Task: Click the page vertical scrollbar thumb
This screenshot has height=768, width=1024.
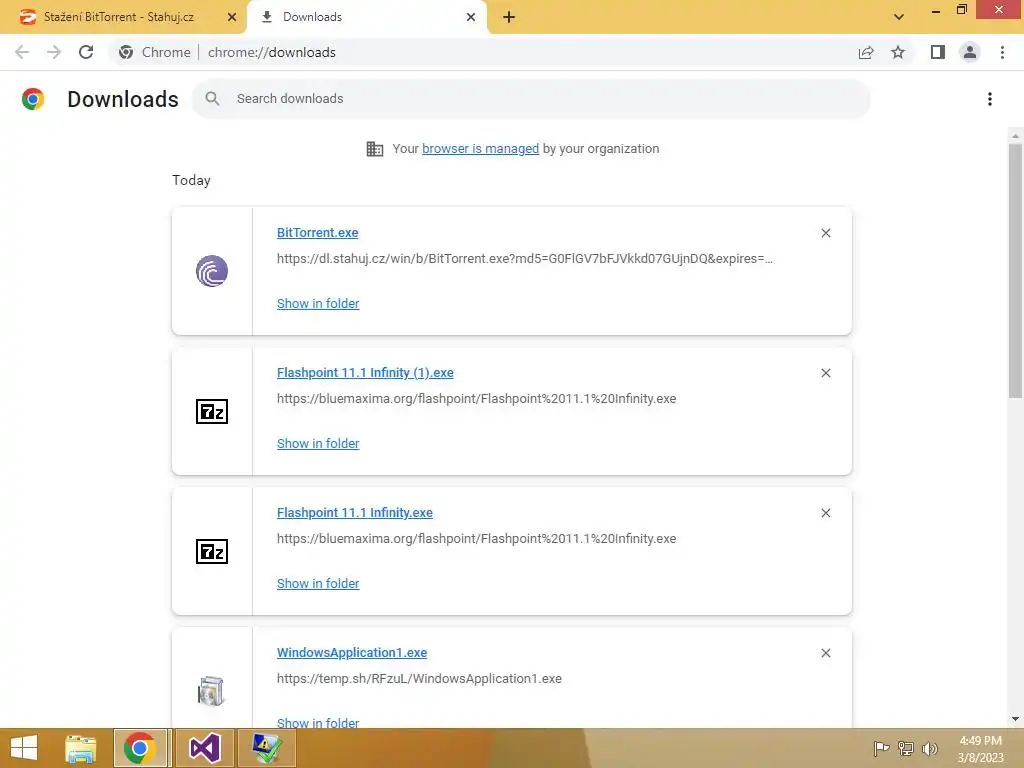Action: click(x=1015, y=270)
